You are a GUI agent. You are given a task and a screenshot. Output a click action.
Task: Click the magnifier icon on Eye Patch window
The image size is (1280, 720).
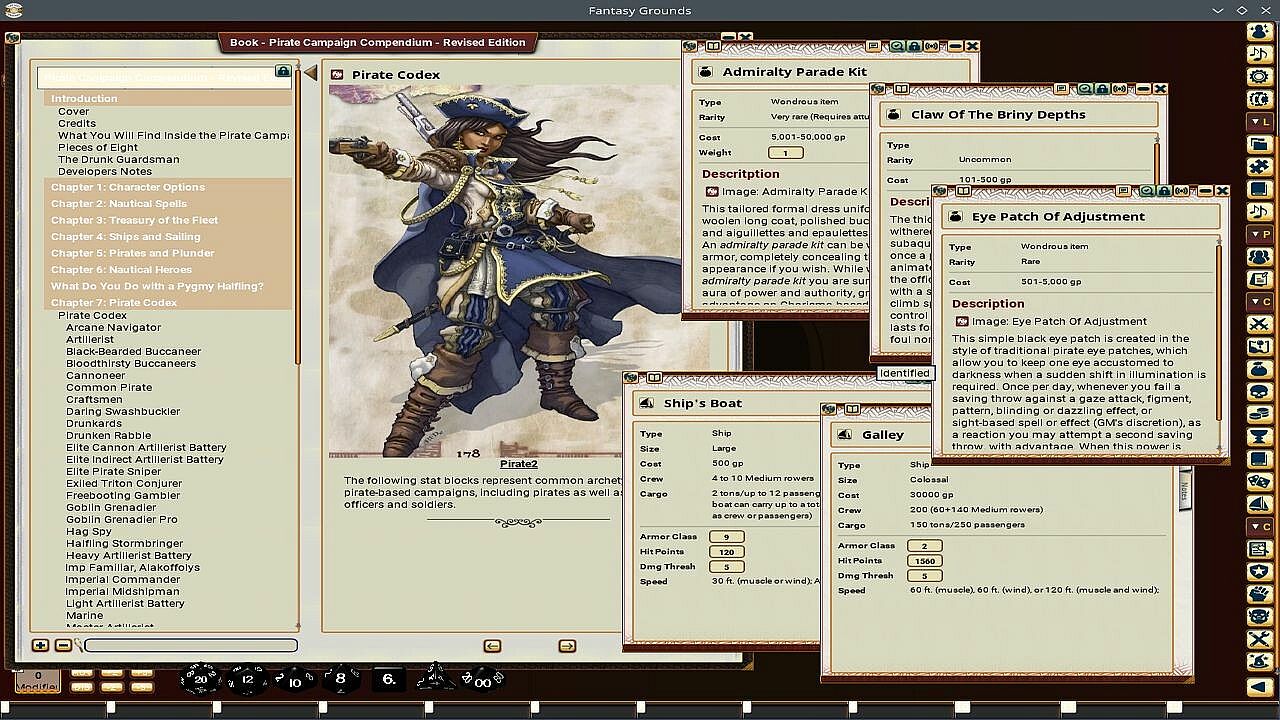pos(1146,191)
